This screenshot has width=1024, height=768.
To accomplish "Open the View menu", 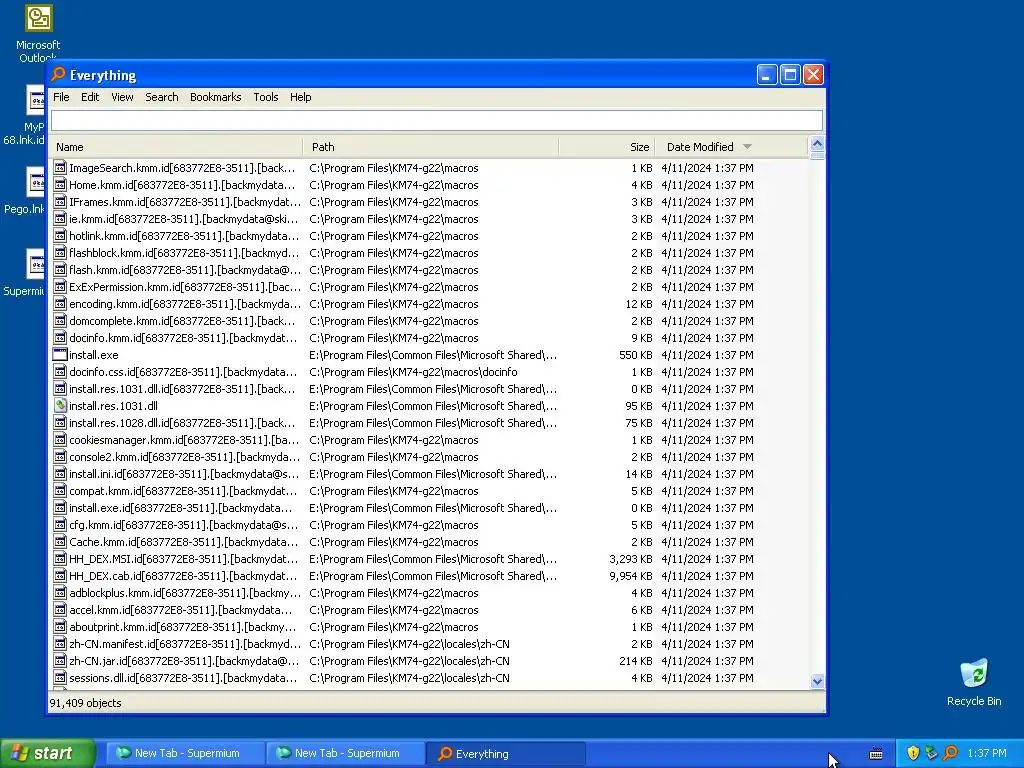I will (x=122, y=97).
